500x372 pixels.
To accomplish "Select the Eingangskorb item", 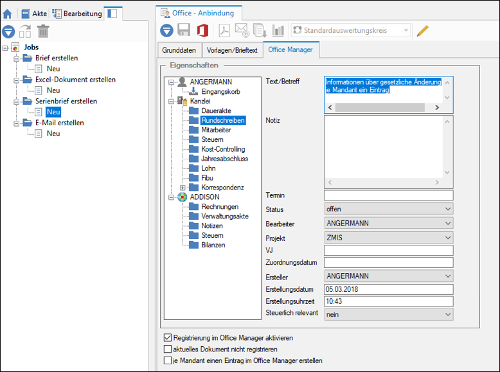I will tap(221, 92).
